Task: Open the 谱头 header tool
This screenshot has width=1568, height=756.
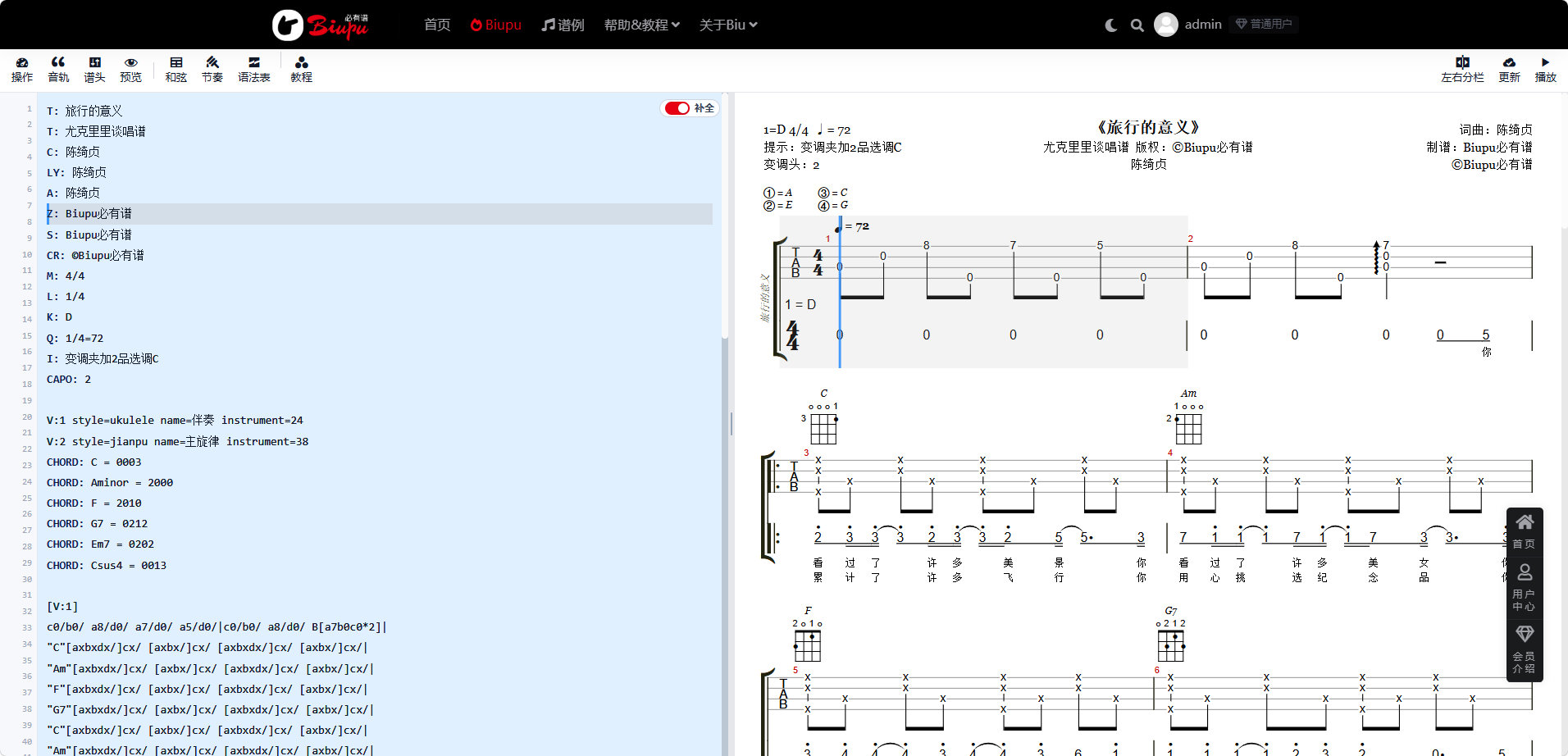Action: point(94,70)
